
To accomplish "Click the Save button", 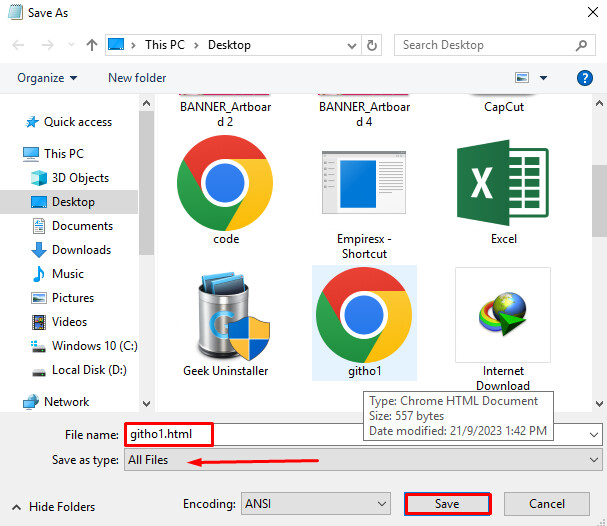I will [x=447, y=503].
